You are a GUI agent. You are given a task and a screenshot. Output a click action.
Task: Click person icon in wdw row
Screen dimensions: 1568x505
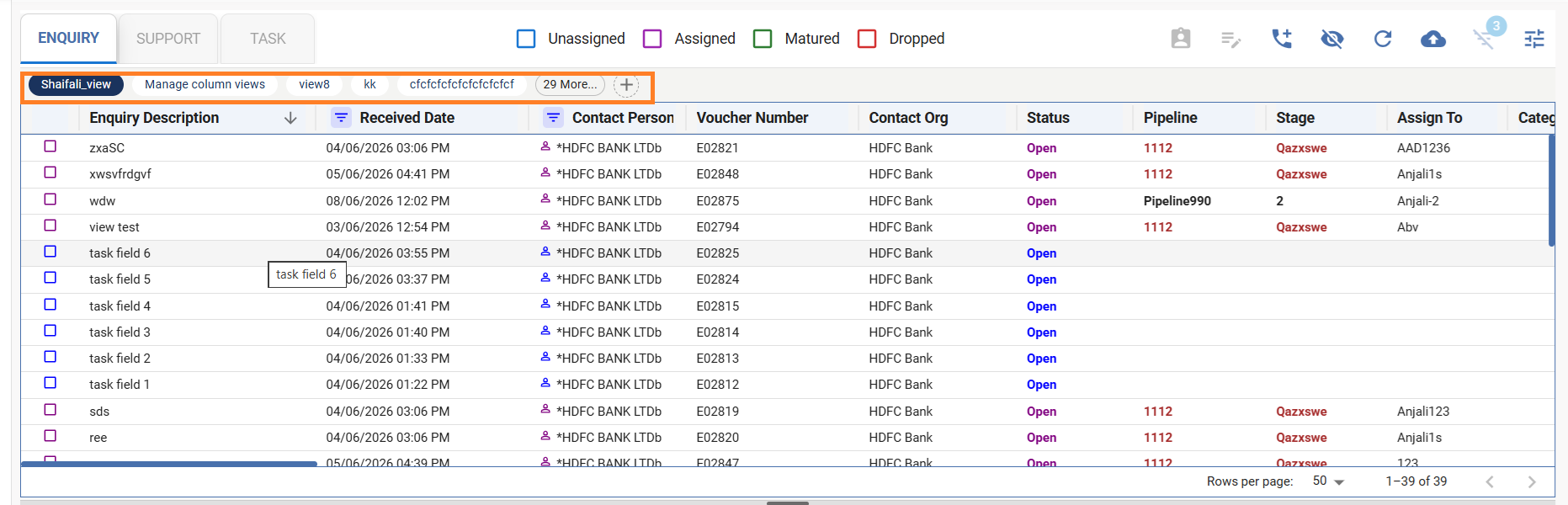[x=545, y=199]
